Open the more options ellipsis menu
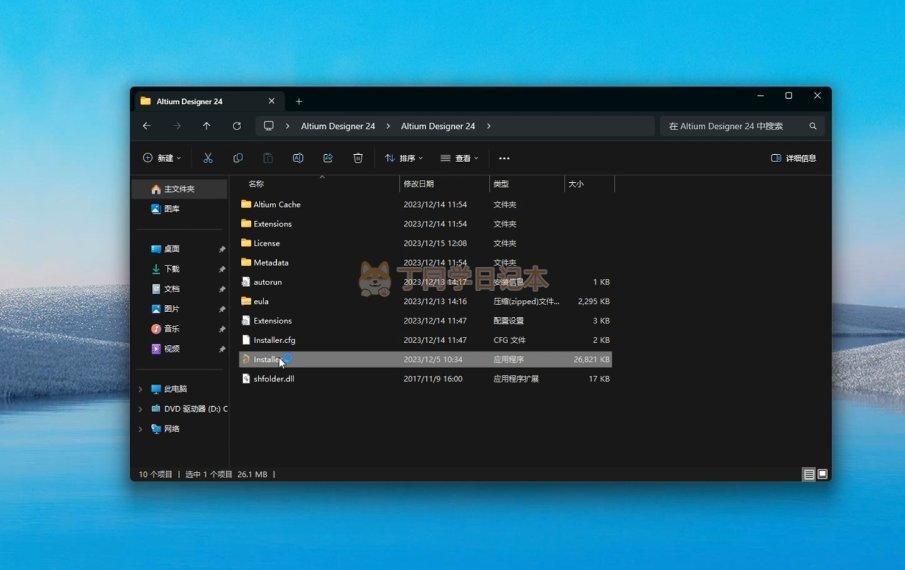 click(504, 158)
